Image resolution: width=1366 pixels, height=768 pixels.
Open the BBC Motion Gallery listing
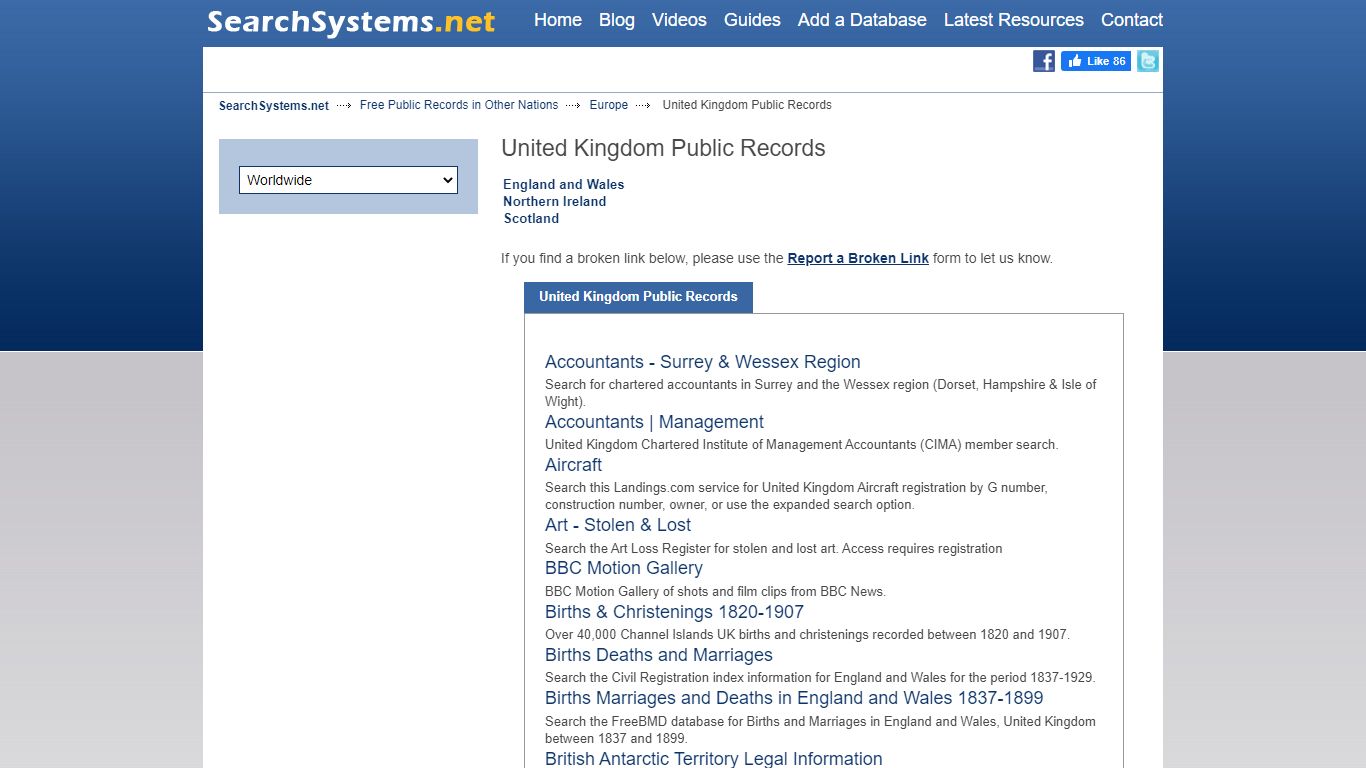(624, 568)
